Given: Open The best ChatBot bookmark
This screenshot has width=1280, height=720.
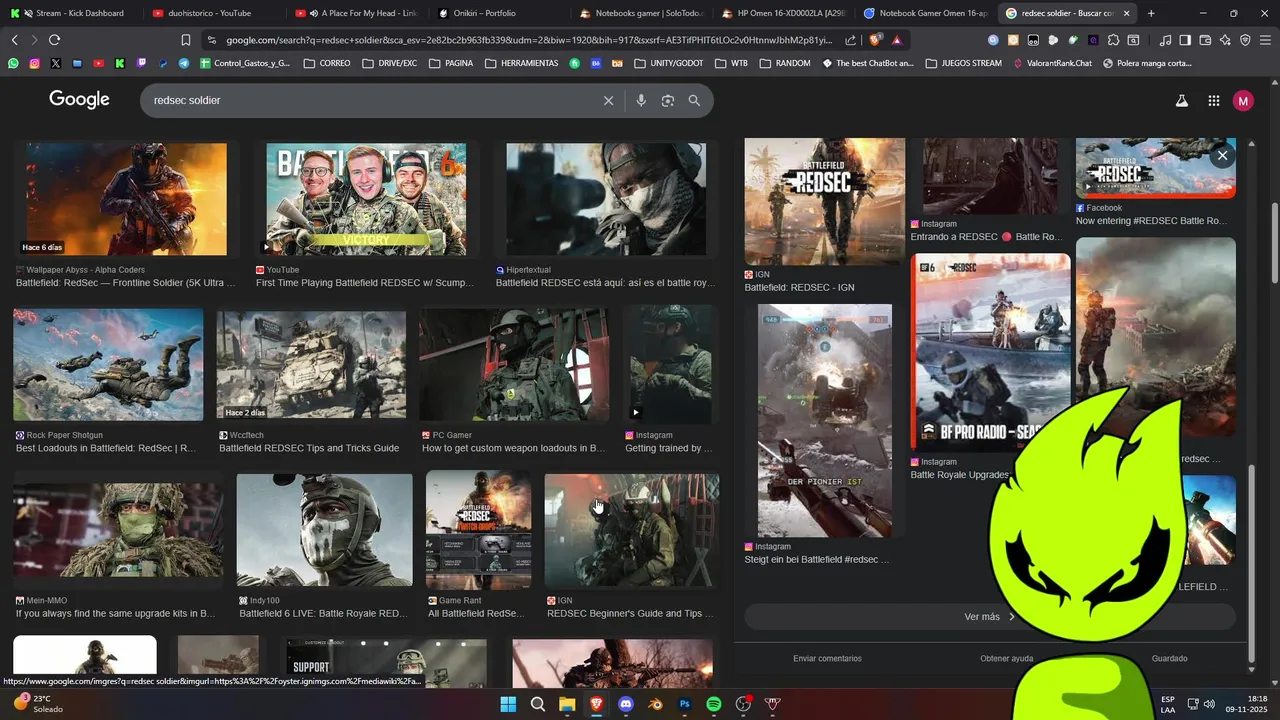Looking at the screenshot, I should (x=868, y=63).
